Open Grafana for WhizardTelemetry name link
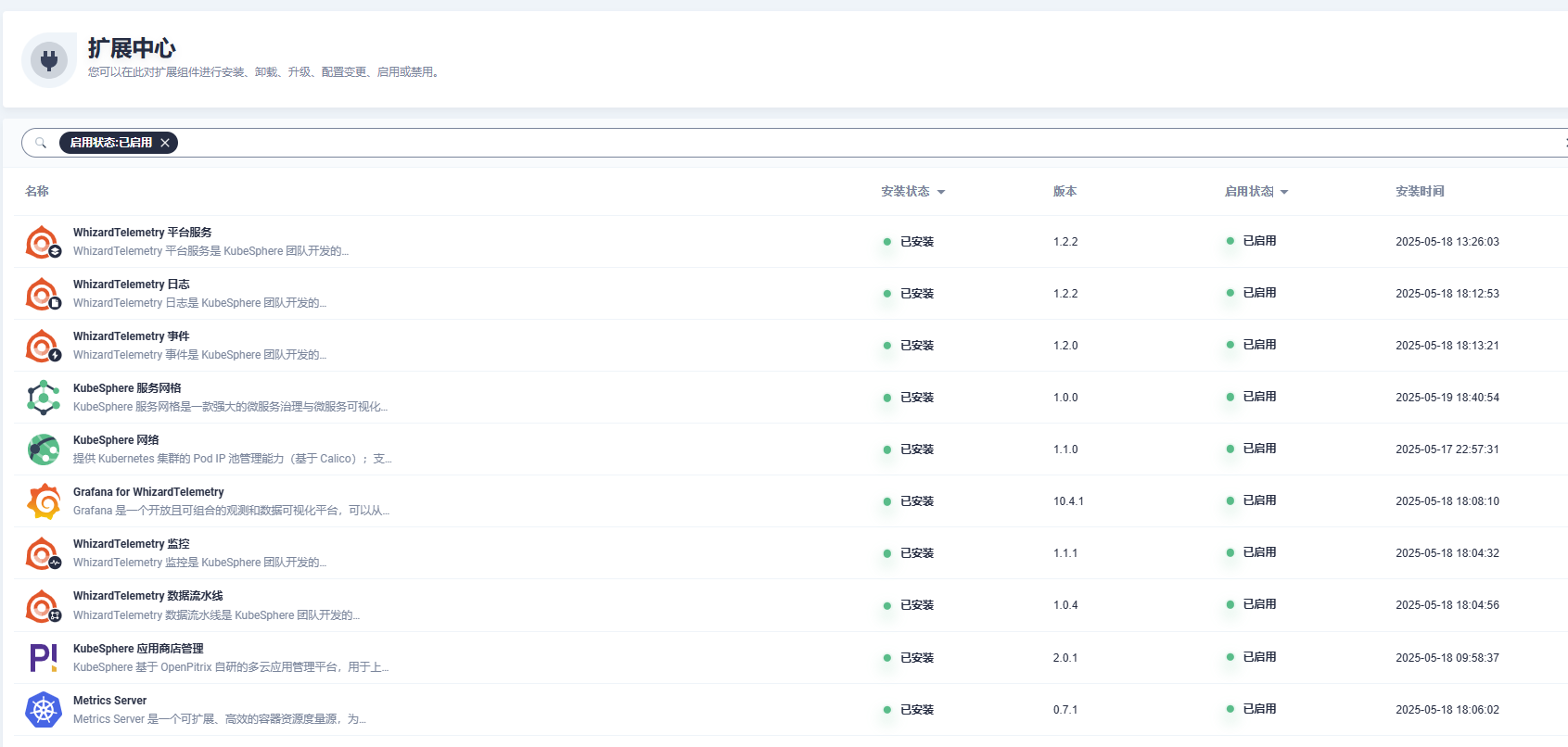Screen dimensions: 1568x747 coord(148,492)
